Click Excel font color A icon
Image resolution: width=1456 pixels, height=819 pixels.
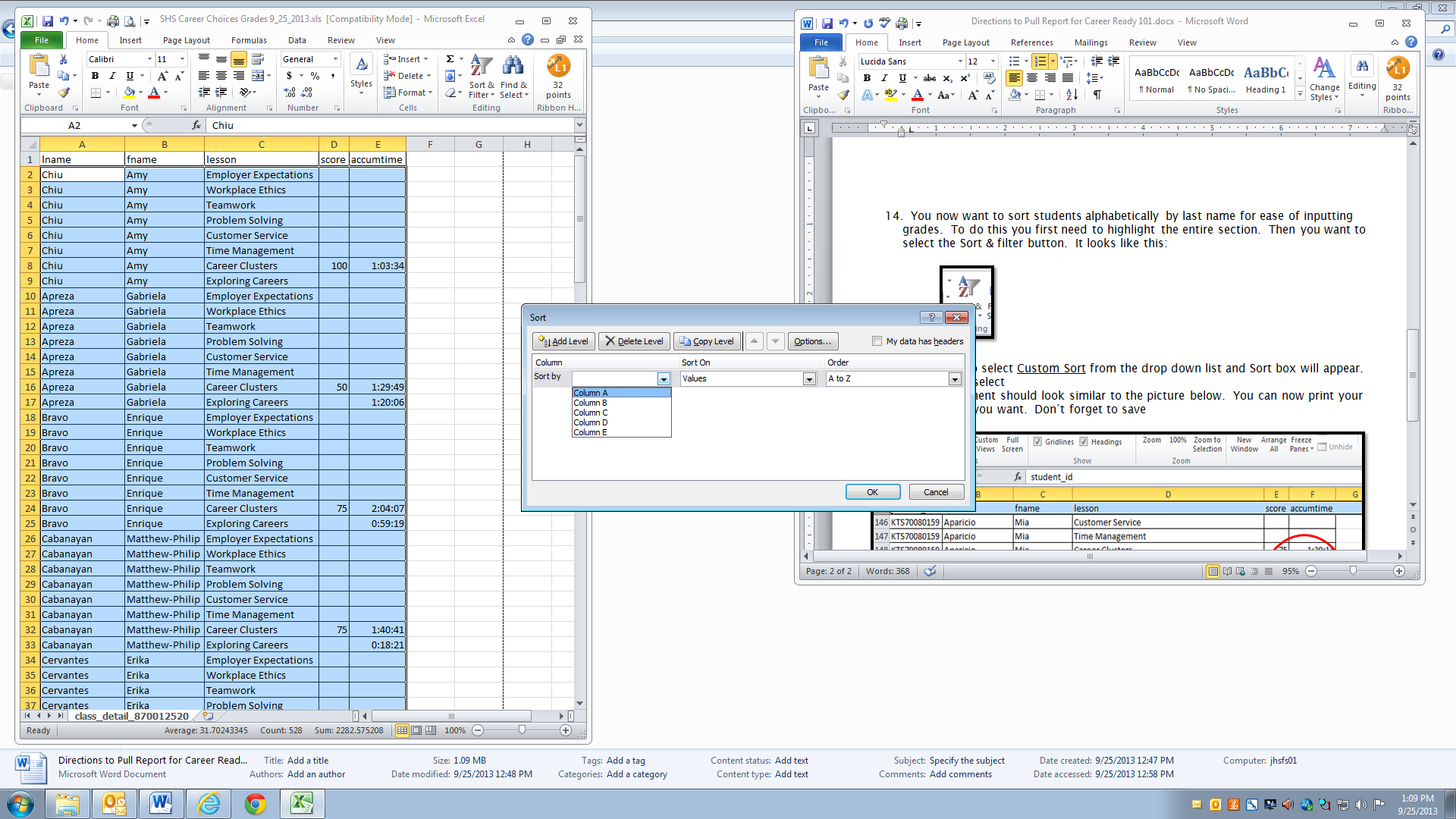[x=154, y=93]
